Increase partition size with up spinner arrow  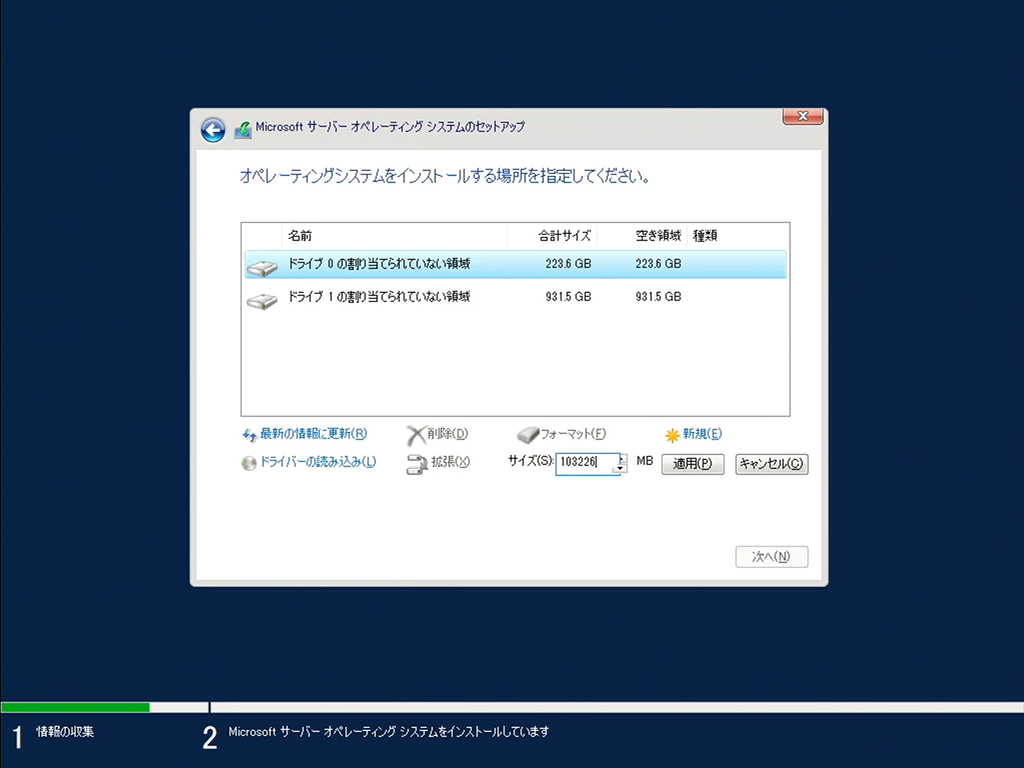[x=621, y=458]
